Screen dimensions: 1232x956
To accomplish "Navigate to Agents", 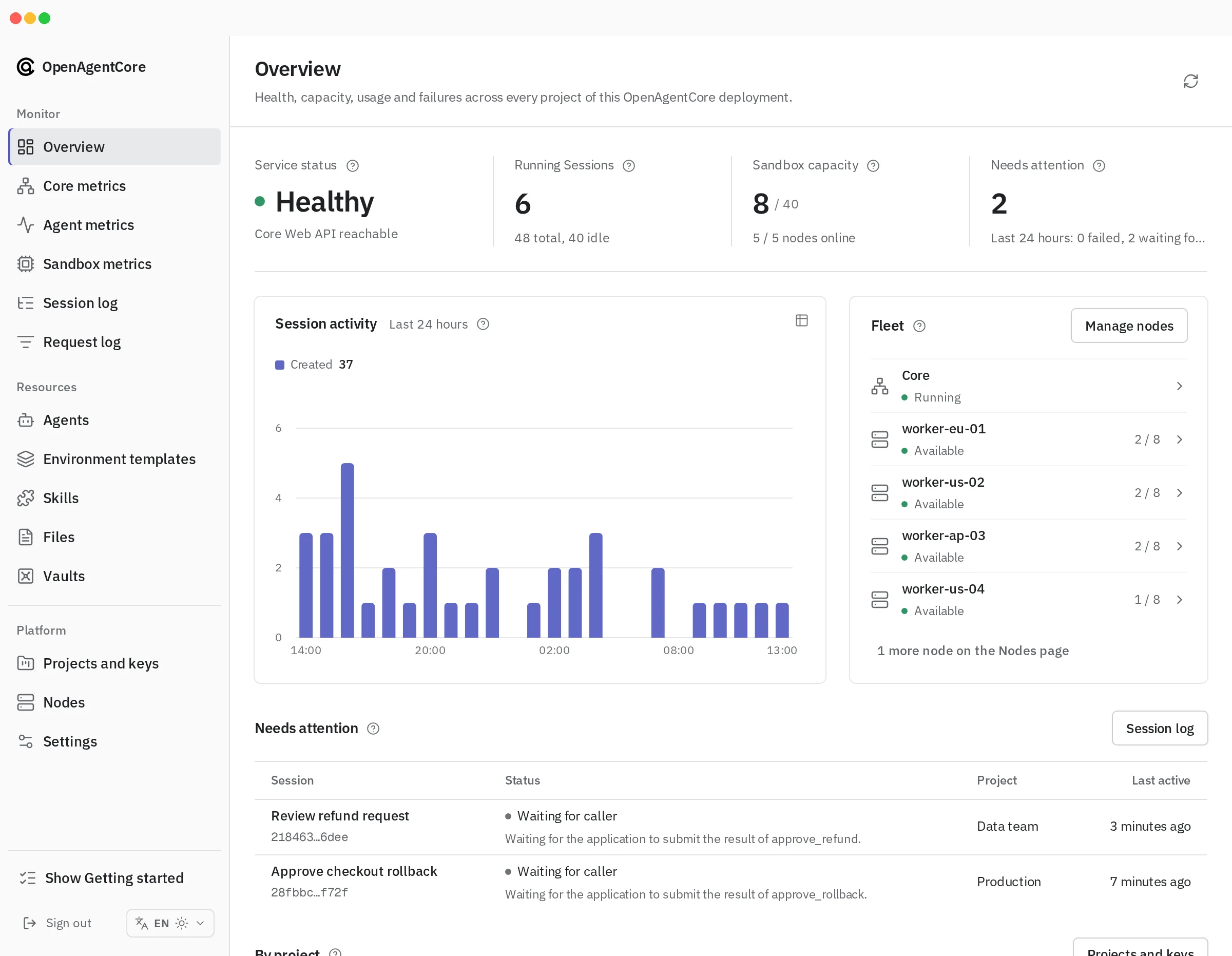I will tap(114, 420).
